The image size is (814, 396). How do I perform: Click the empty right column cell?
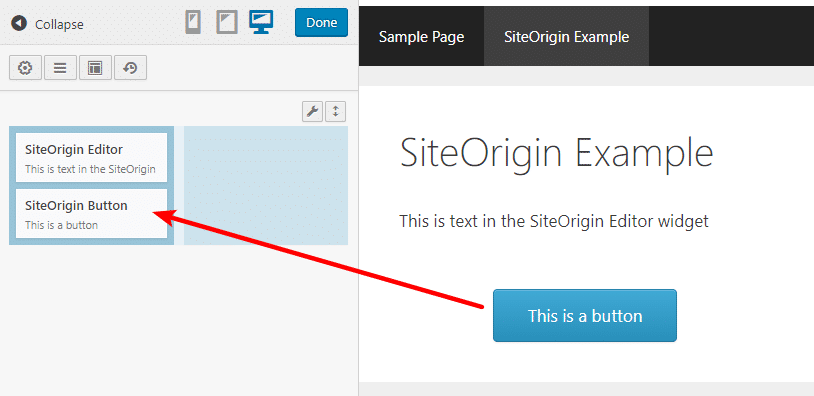tap(266, 185)
